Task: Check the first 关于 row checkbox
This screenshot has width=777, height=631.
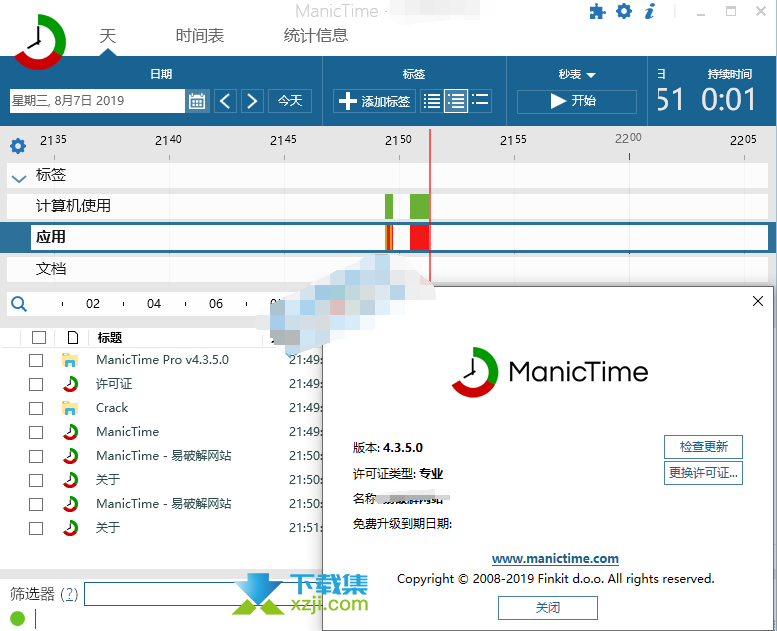Action: coord(36,480)
